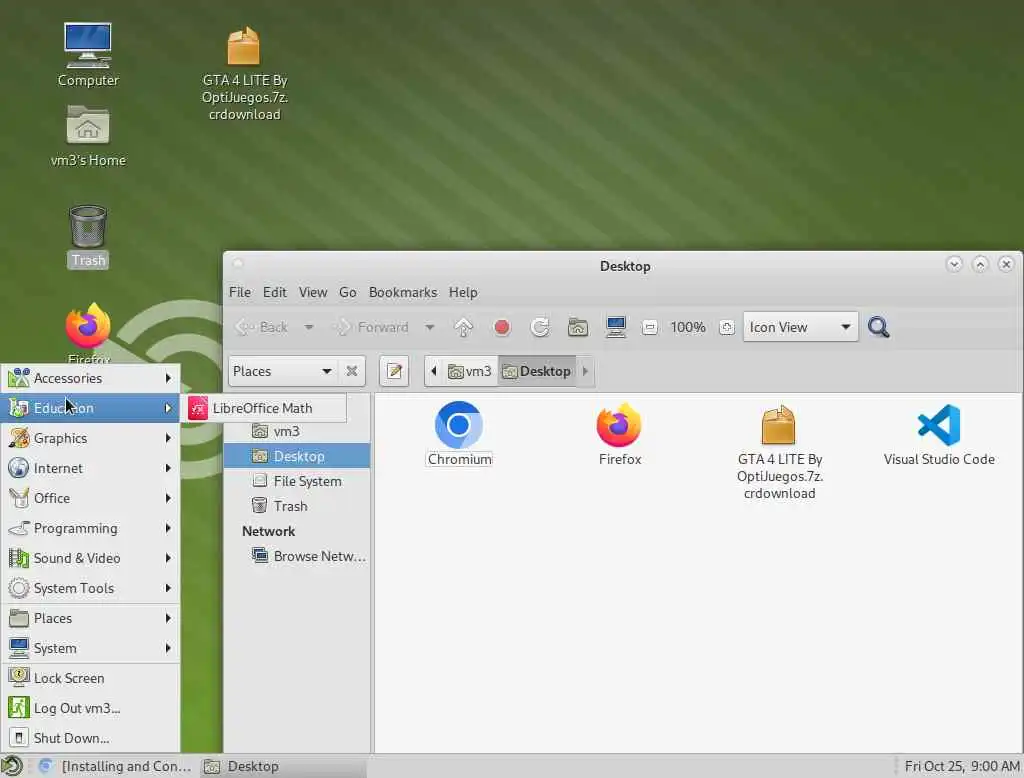Open the View menu
The image size is (1024, 778).
click(x=313, y=292)
